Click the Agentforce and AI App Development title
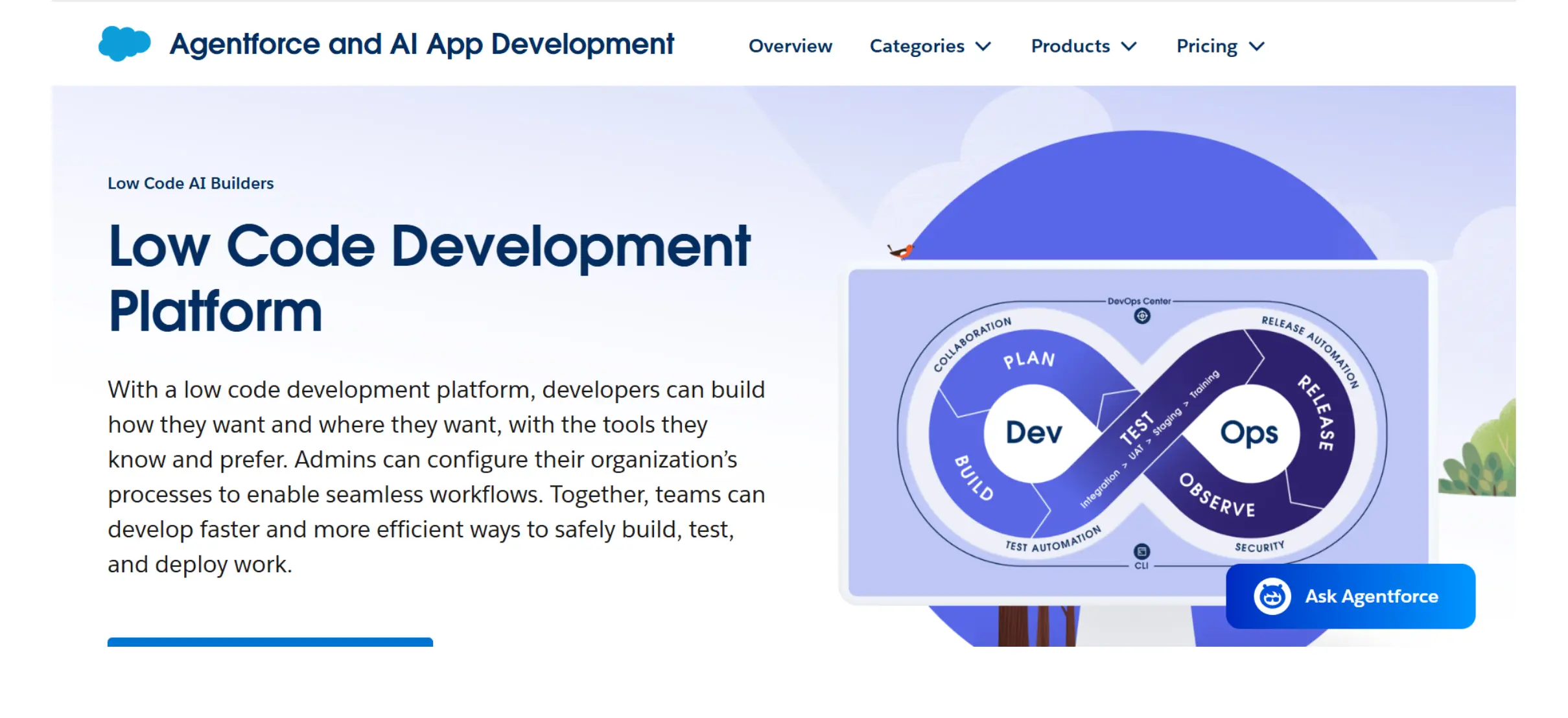 (421, 43)
